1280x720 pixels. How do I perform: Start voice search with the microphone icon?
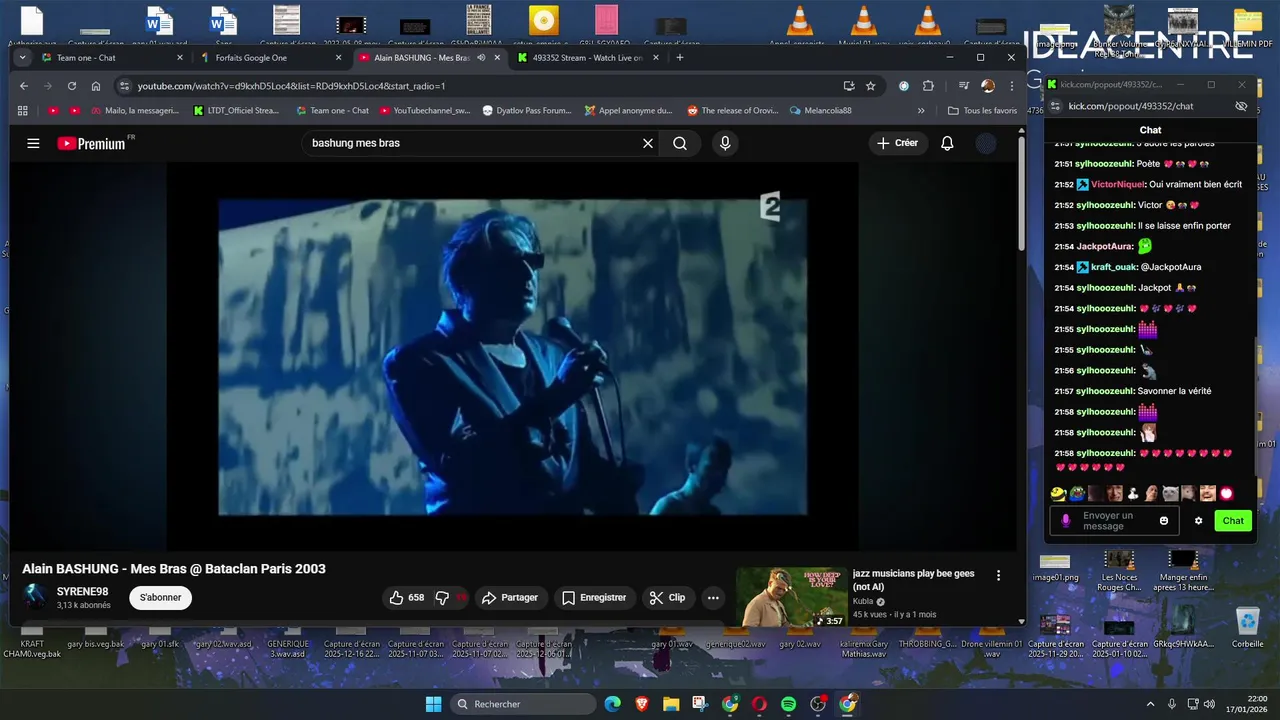click(x=725, y=143)
